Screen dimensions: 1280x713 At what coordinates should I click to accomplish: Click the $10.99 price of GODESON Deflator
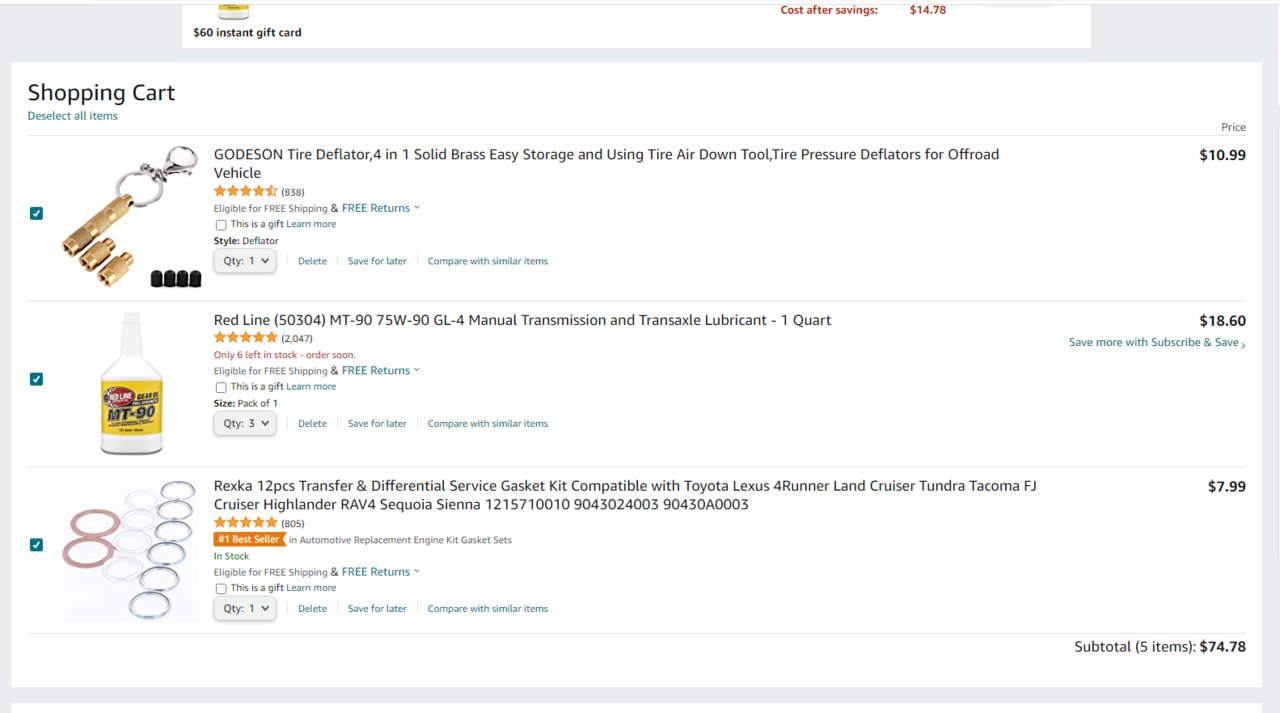(1222, 155)
